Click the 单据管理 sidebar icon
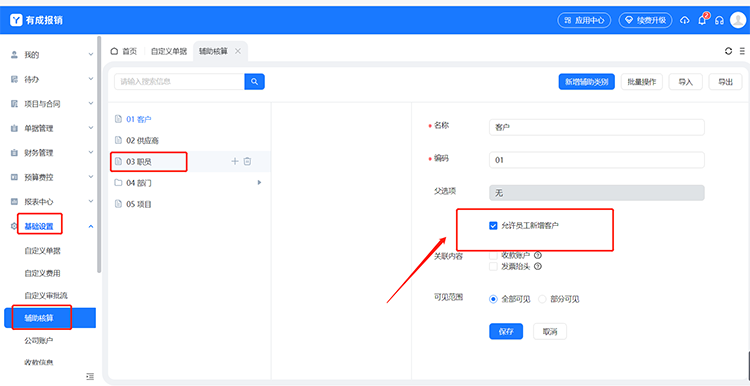Screen dimensions: 750x386 (x=14, y=128)
